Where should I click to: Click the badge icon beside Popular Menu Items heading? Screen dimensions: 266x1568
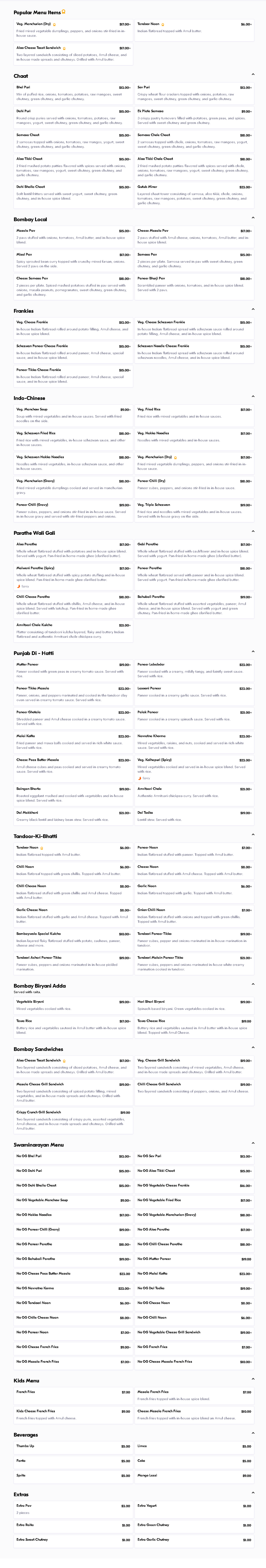coord(64,12)
